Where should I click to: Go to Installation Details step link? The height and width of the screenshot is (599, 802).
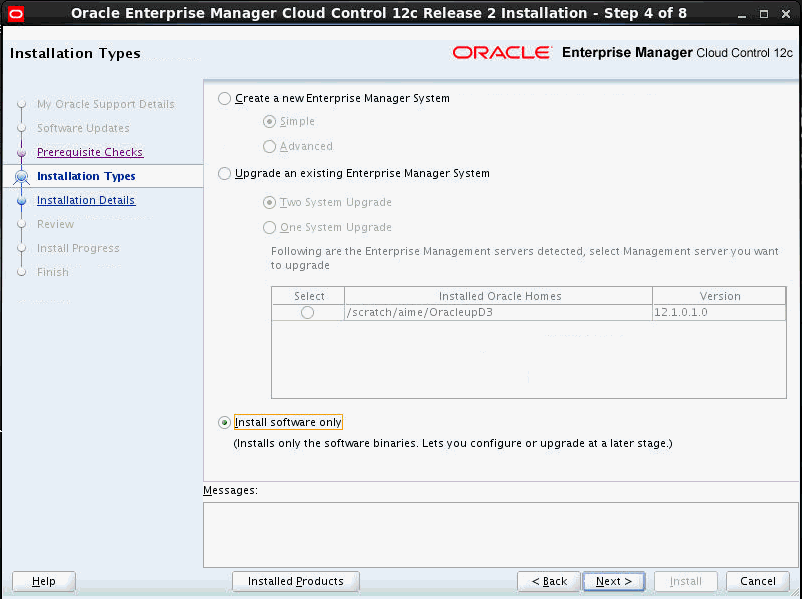tap(86, 200)
